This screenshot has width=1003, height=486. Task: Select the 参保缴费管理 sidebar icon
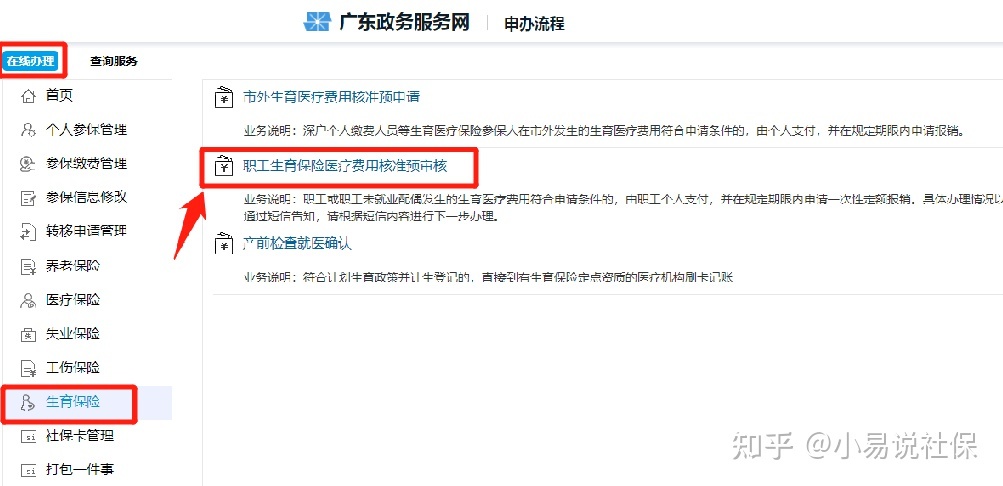[x=28, y=164]
